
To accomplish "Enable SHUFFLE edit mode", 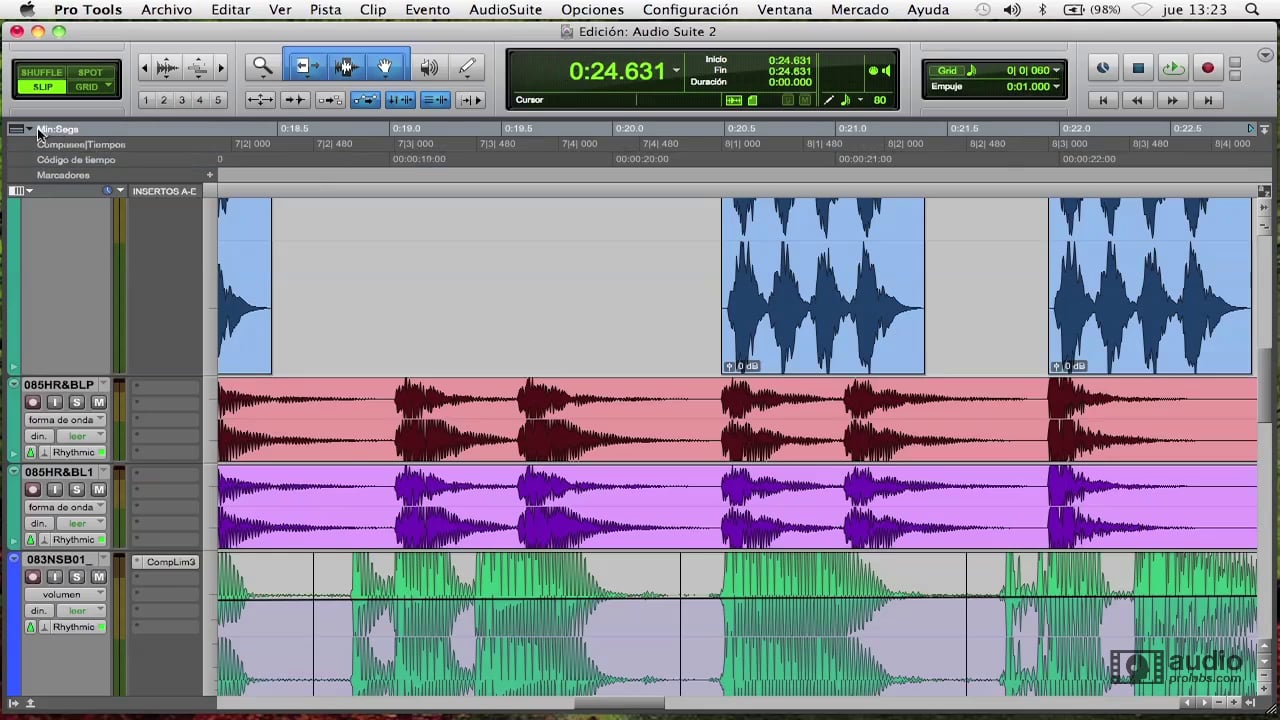I will (41, 73).
